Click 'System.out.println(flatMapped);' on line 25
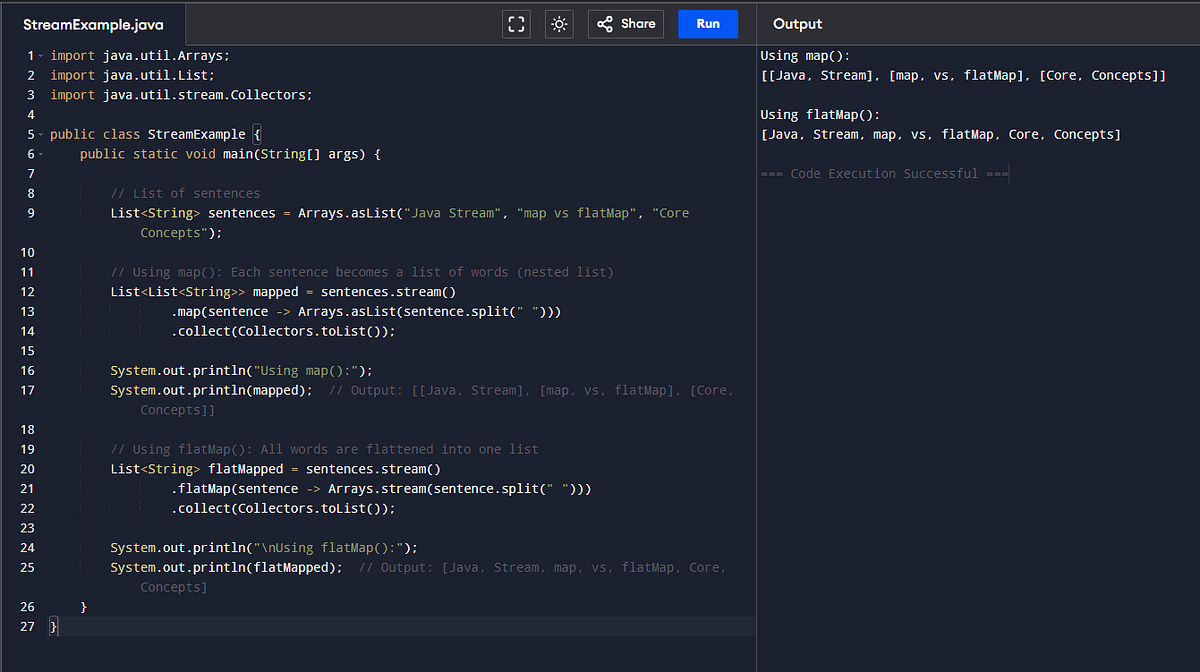 tap(226, 567)
